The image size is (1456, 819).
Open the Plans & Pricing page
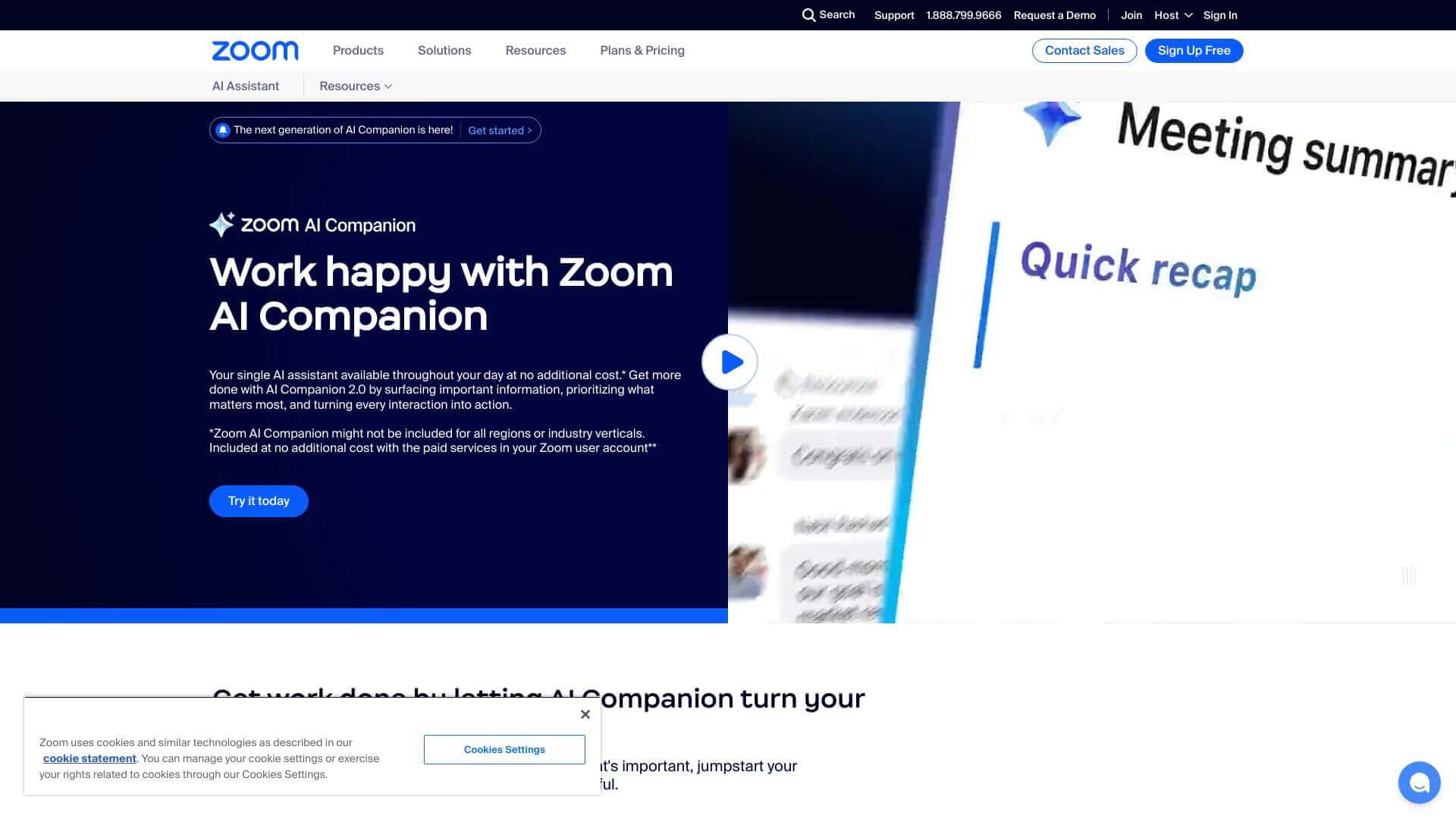coord(642,50)
